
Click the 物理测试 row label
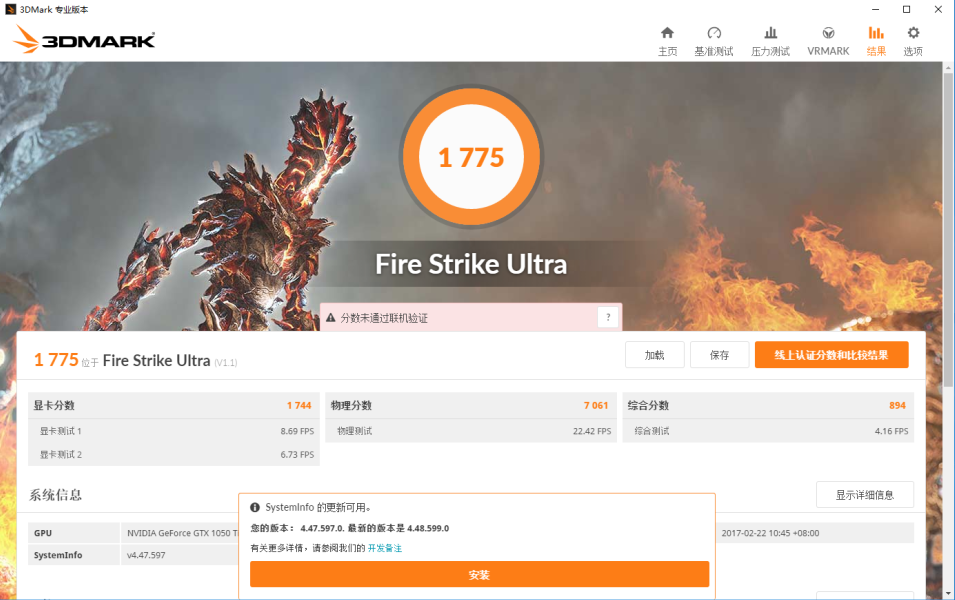click(354, 431)
